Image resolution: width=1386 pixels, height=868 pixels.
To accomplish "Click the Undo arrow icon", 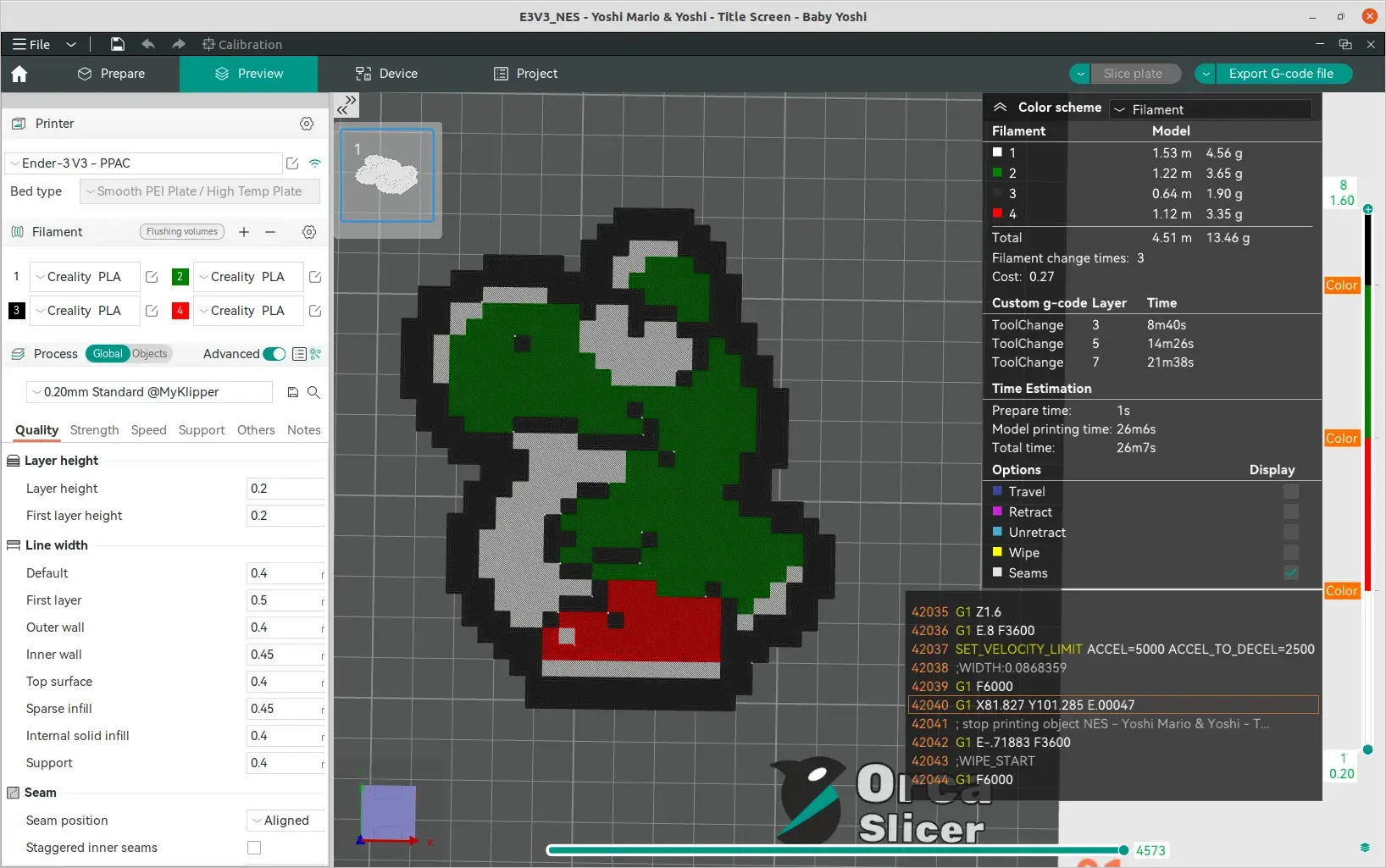I will (148, 44).
